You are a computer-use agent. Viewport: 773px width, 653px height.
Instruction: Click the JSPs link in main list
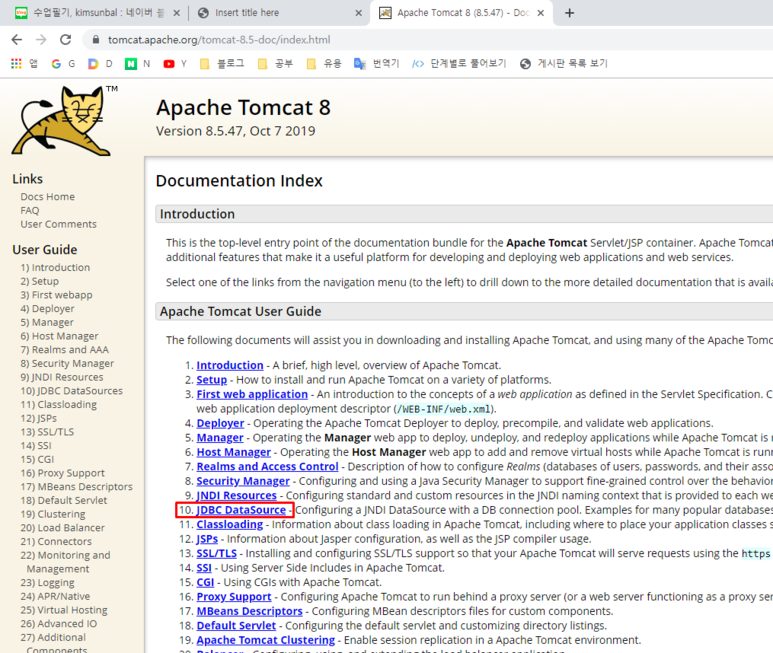pyautogui.click(x=207, y=539)
